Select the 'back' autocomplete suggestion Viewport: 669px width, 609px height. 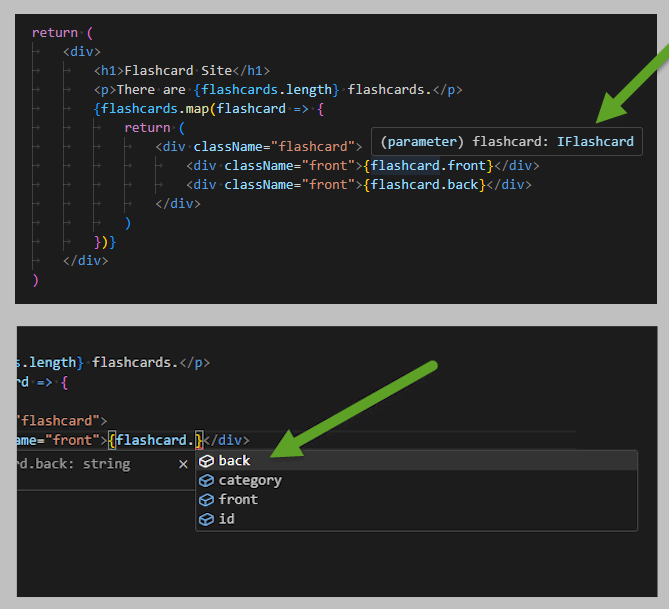tap(416, 461)
